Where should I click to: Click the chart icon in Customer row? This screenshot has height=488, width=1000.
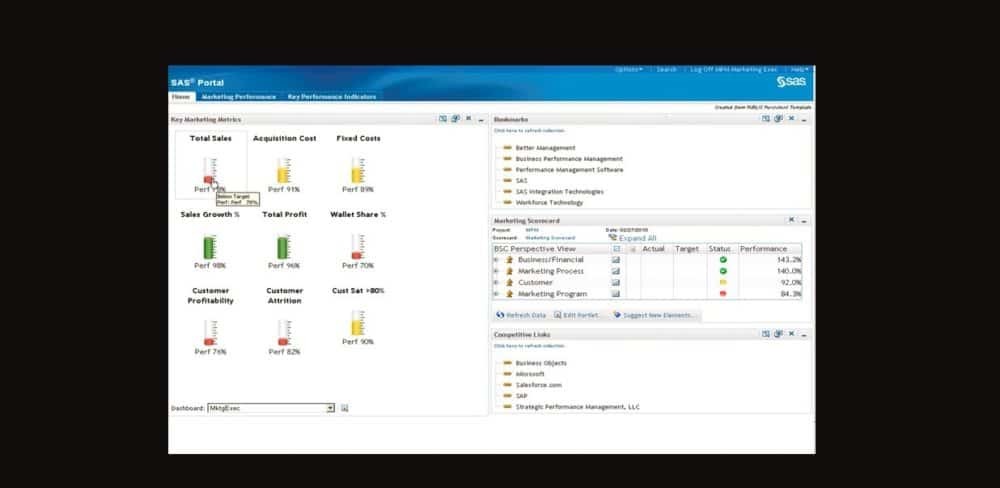[x=616, y=283]
